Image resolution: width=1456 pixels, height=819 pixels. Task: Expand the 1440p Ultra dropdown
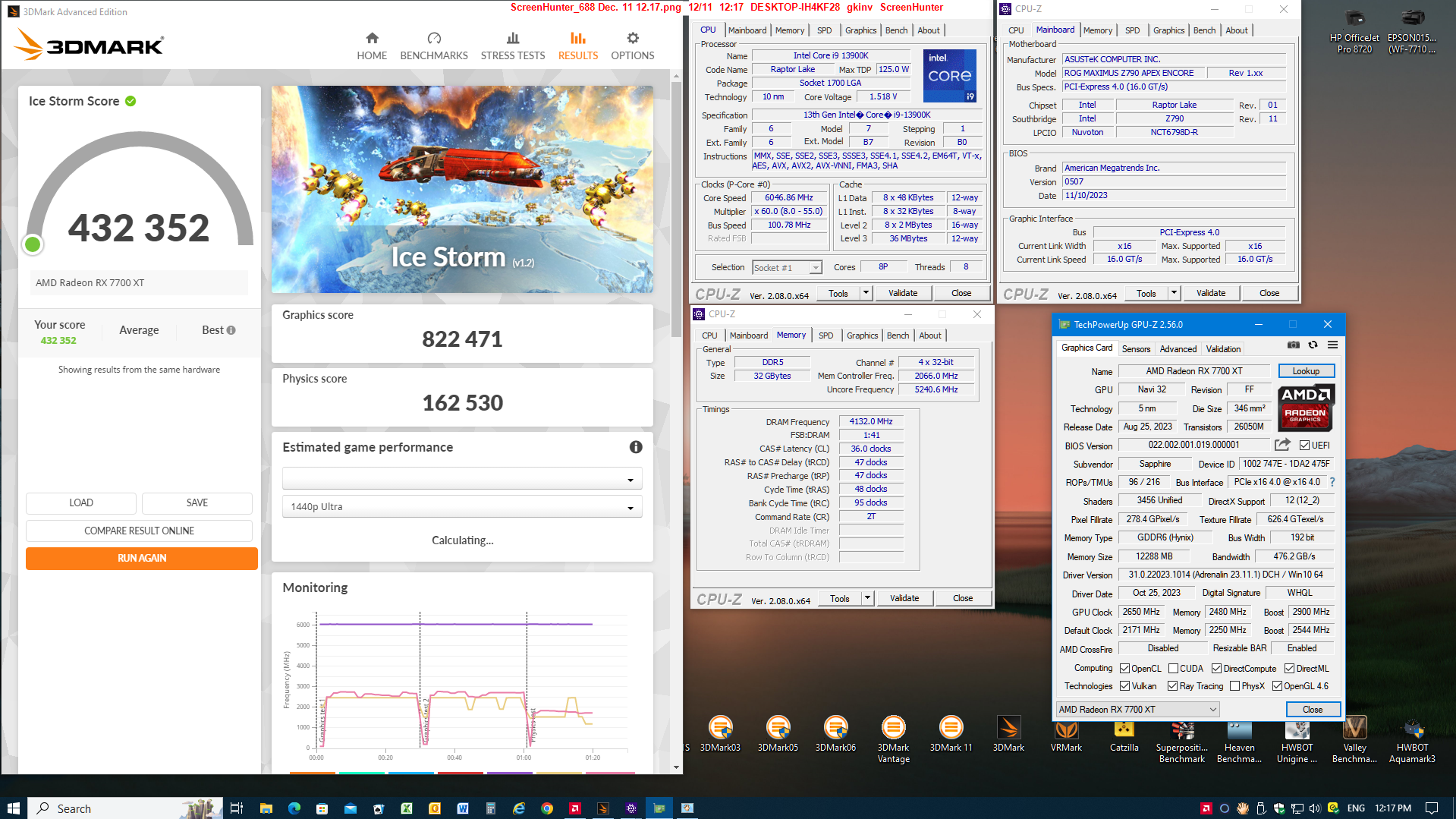tap(462, 506)
